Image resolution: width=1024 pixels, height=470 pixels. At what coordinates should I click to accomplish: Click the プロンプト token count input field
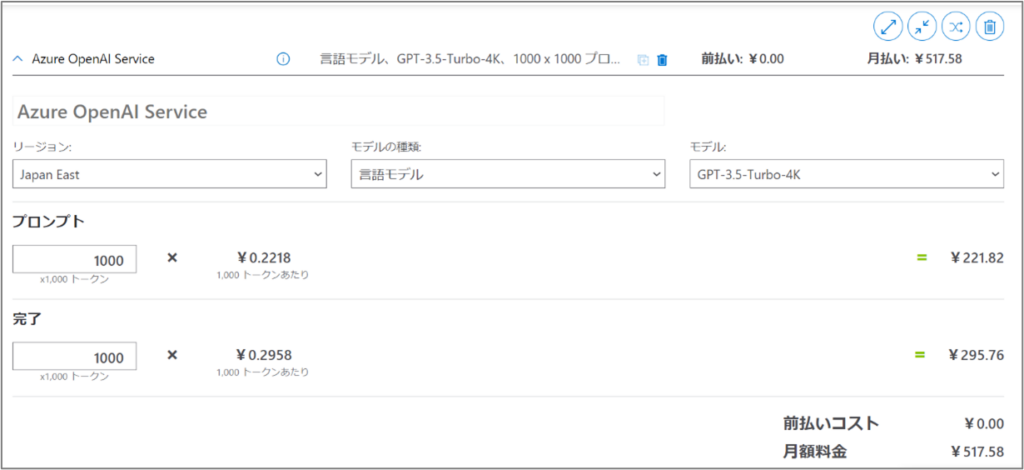pos(75,260)
